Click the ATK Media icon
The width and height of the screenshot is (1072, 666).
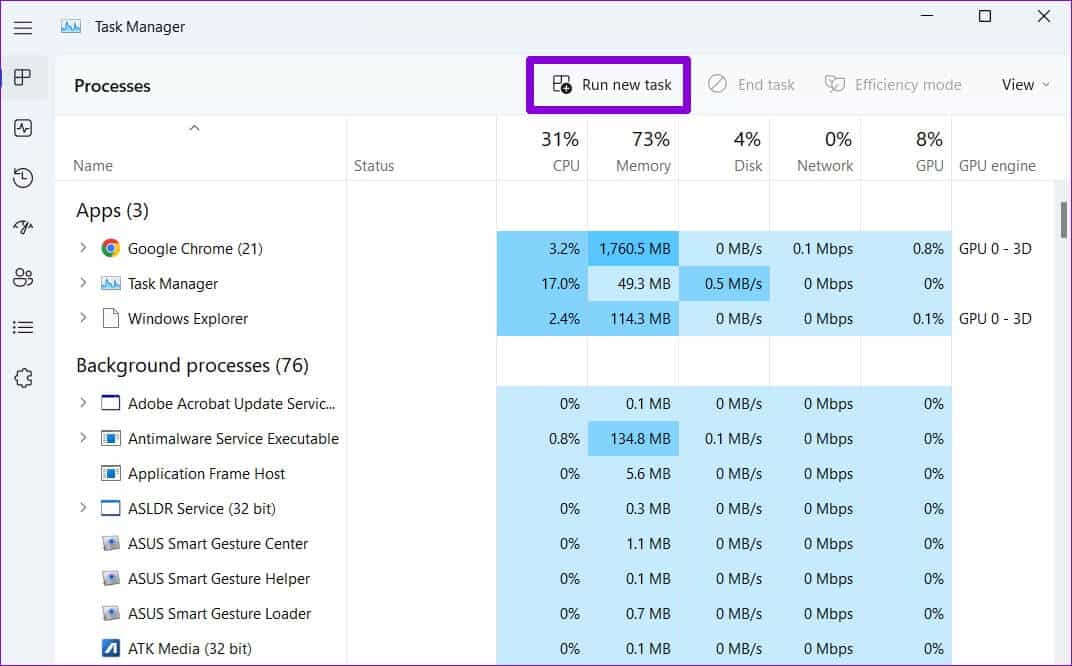[x=110, y=648]
